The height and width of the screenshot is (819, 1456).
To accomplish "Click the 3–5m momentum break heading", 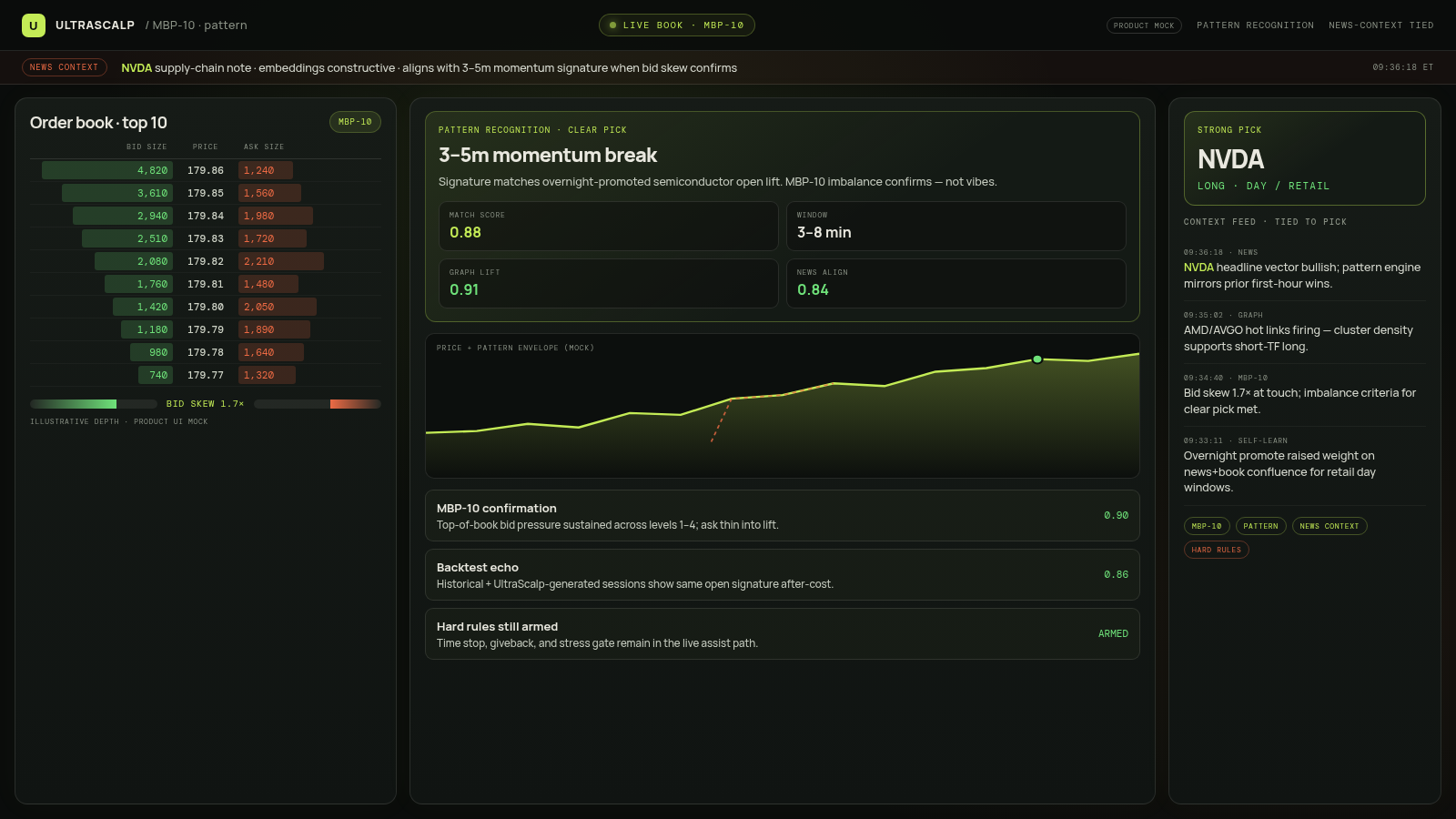I will click(548, 156).
